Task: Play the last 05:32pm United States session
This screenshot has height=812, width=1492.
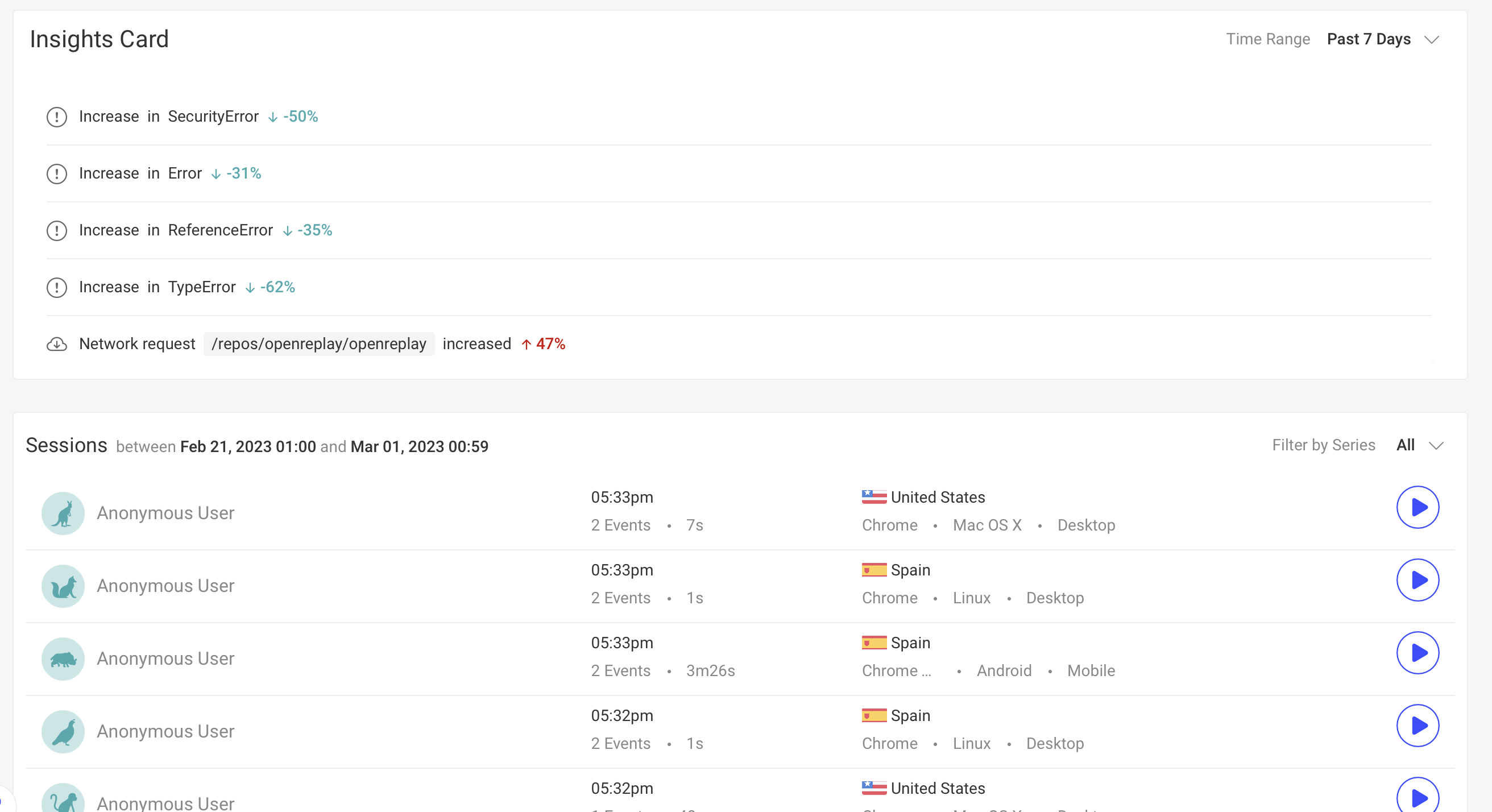Action: (x=1418, y=796)
